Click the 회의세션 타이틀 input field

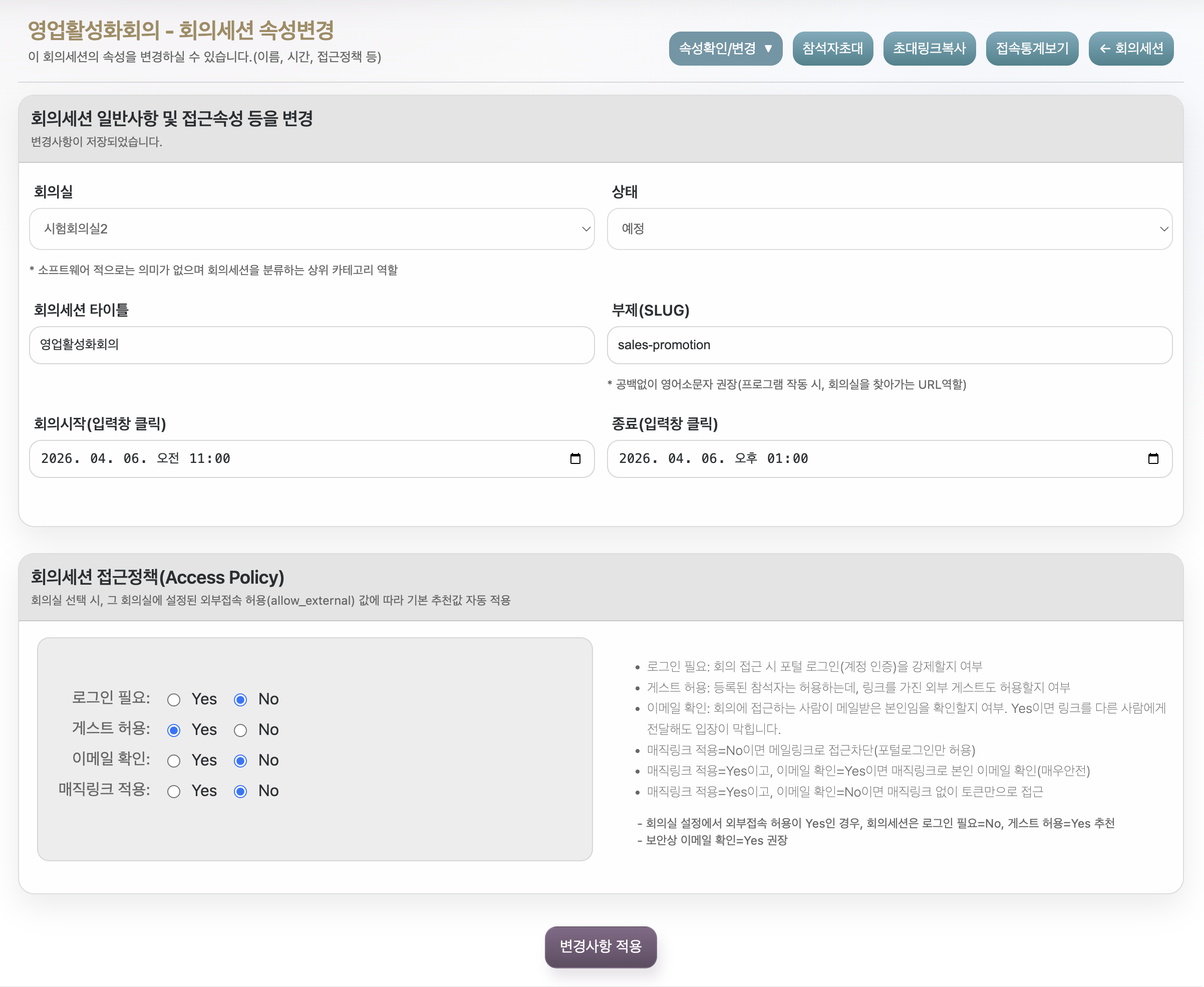pyautogui.click(x=312, y=345)
